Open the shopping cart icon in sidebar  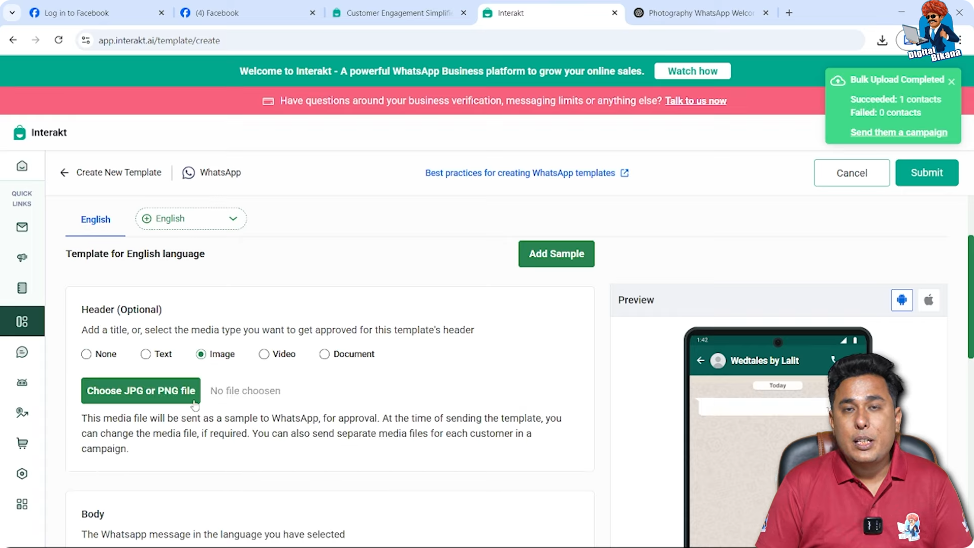22,443
